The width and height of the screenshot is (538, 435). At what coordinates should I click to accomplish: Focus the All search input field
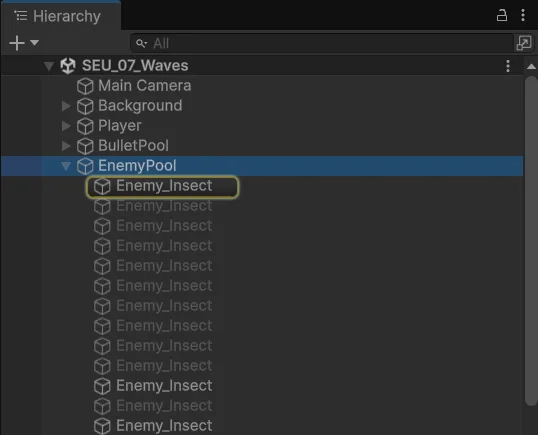click(323, 44)
